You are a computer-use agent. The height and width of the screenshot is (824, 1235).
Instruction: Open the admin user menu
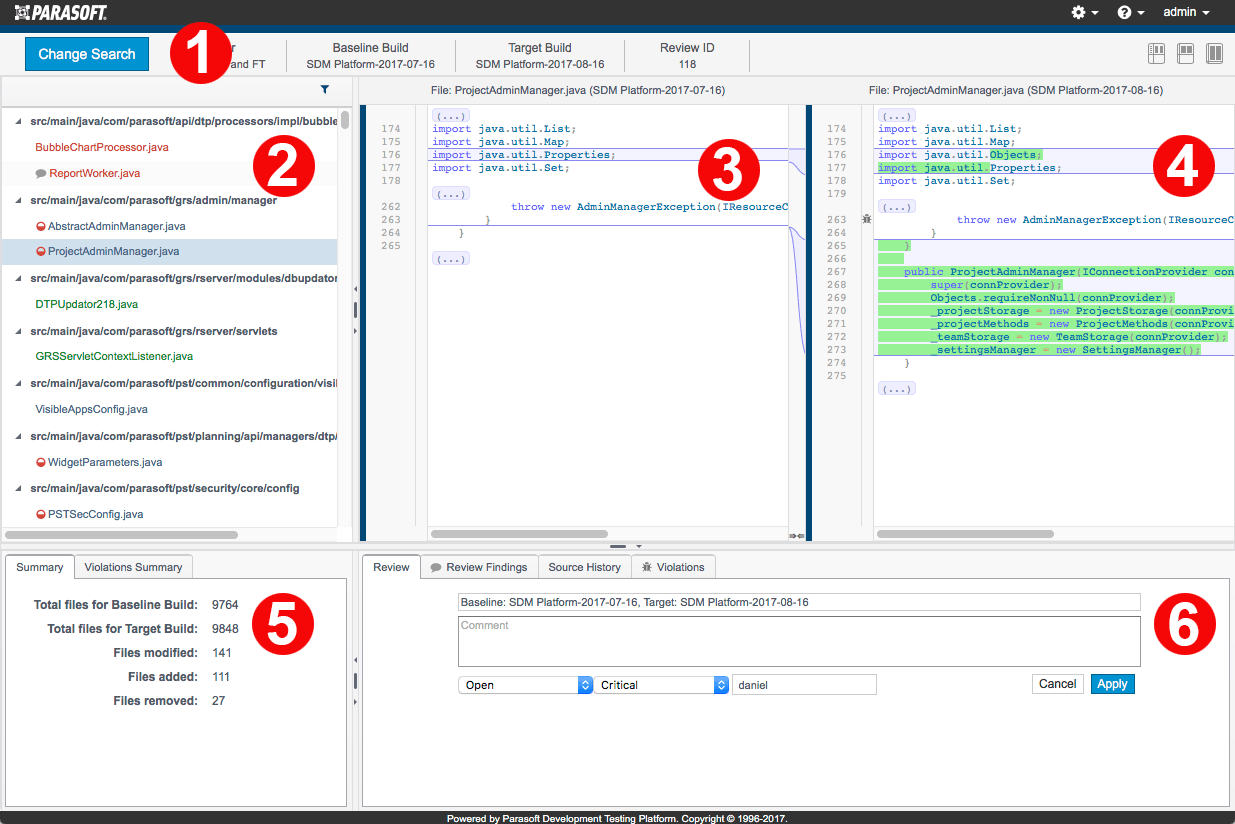click(x=1186, y=12)
